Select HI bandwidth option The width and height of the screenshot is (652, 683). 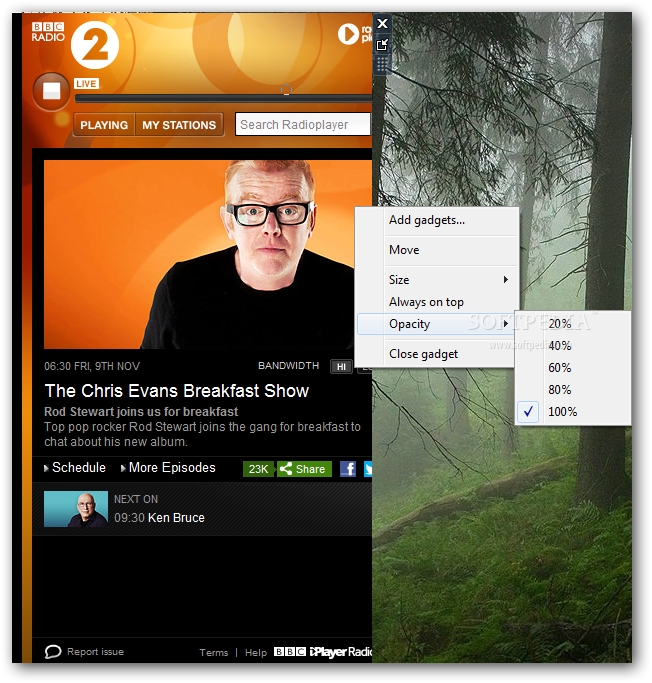(341, 367)
